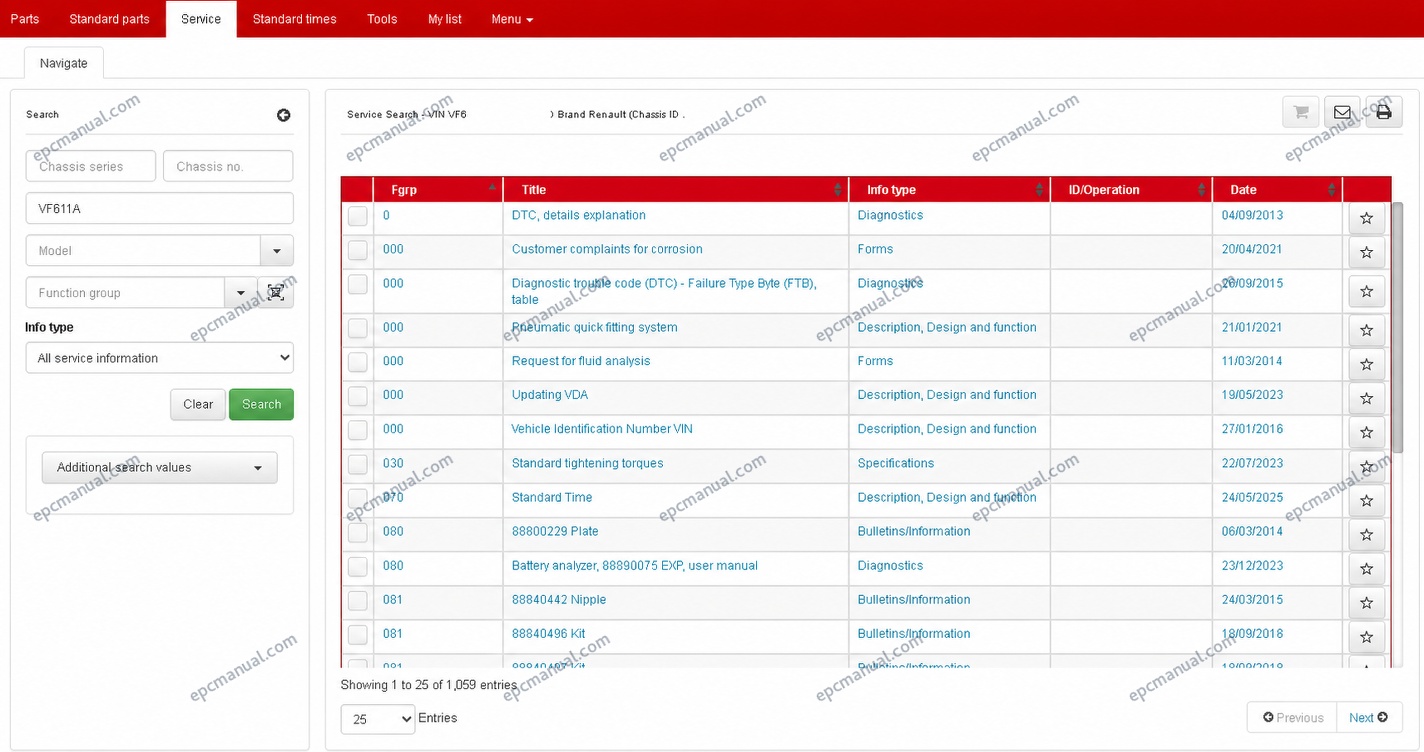This screenshot has width=1424, height=752.
Task: Open the email envelope icon
Action: (x=1342, y=112)
